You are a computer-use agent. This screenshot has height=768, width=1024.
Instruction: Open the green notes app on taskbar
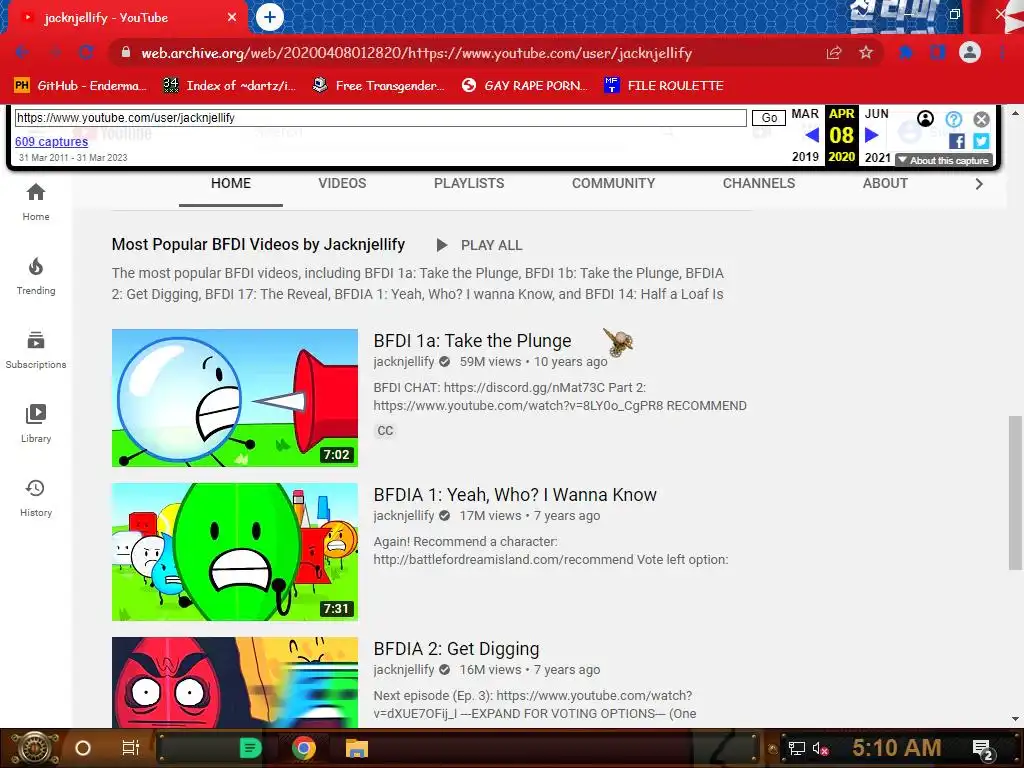coord(250,748)
